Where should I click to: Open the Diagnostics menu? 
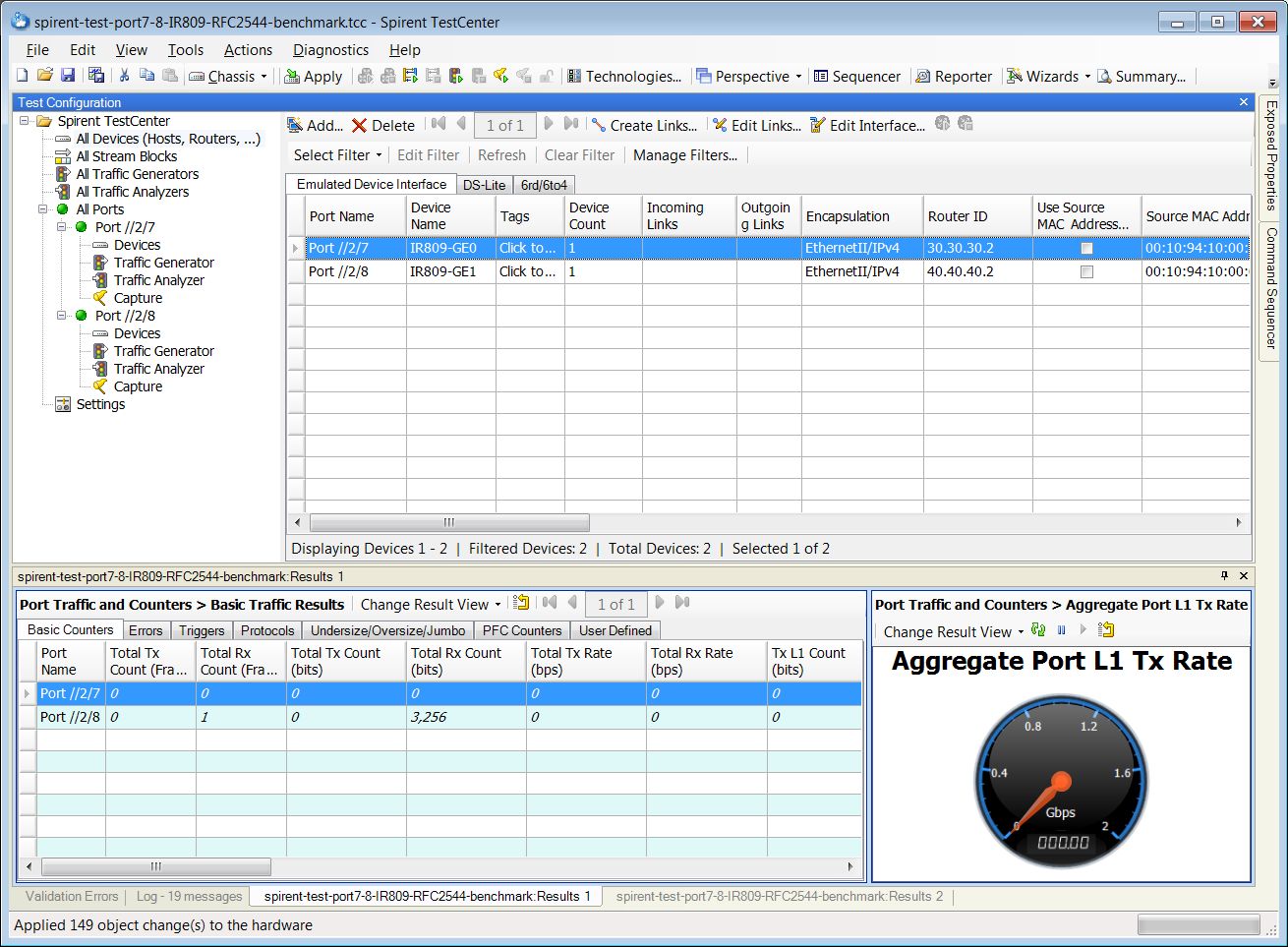point(330,50)
